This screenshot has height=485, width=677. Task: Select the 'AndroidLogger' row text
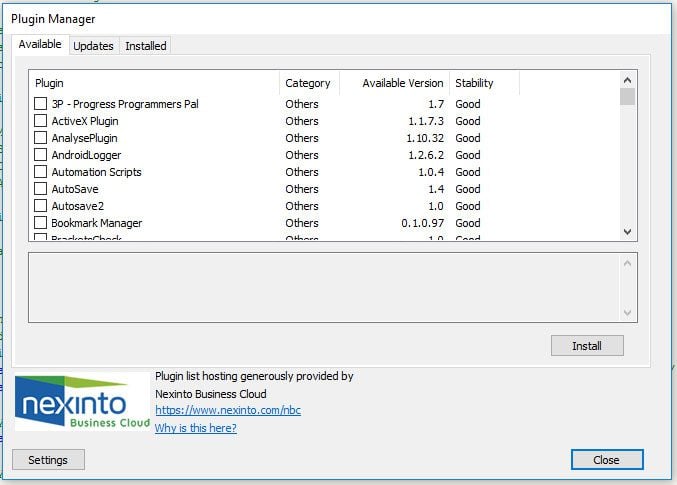click(86, 155)
